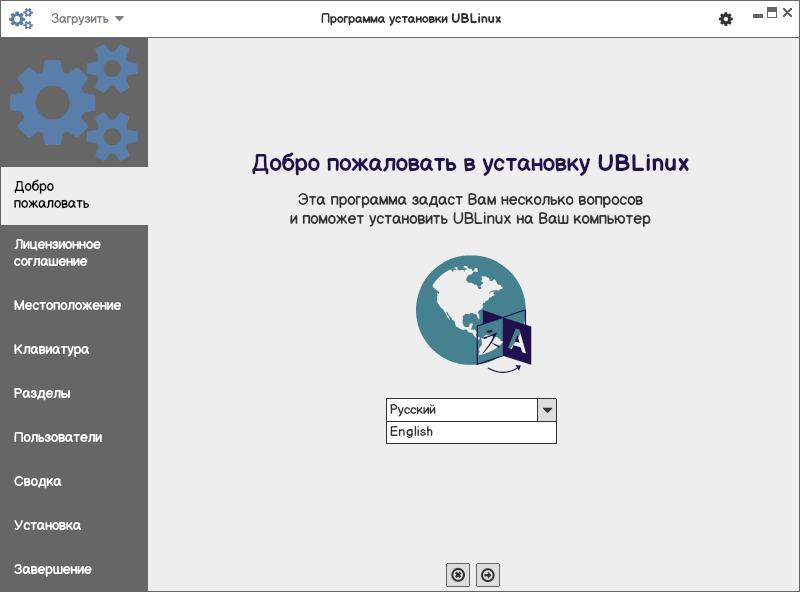This screenshot has height=592, width=800.
Task: Click the window title Программа установки UBLinux
Action: click(411, 19)
